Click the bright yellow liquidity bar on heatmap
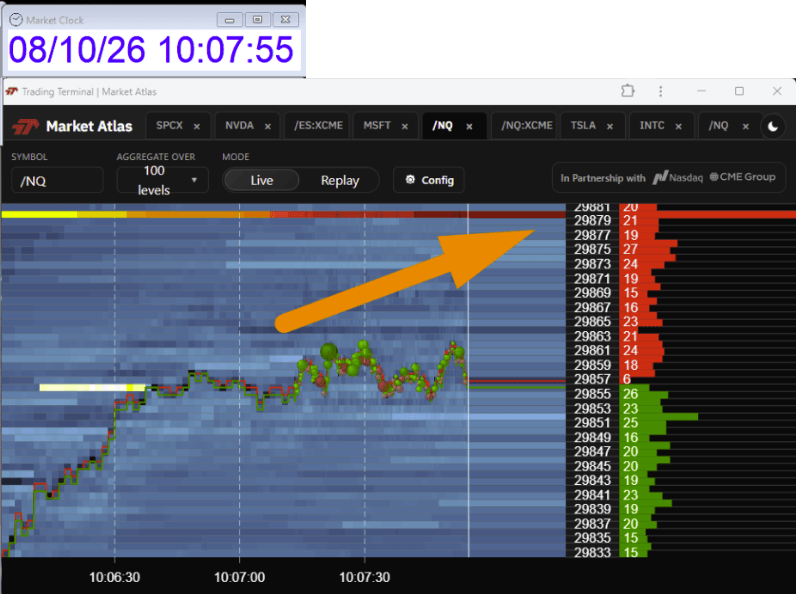 [x=93, y=387]
